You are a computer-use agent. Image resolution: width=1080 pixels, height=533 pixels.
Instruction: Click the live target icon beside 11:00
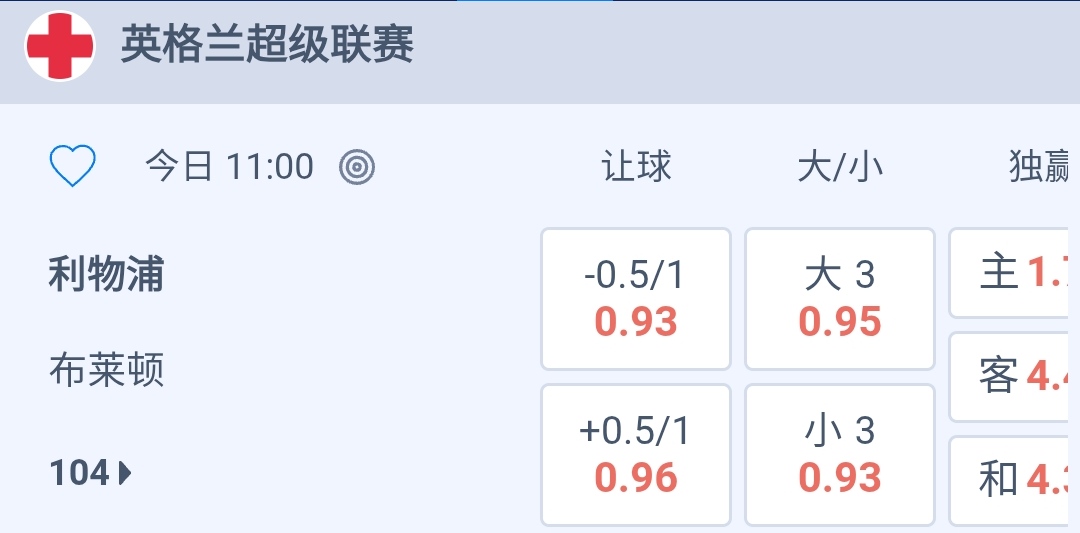(x=357, y=167)
